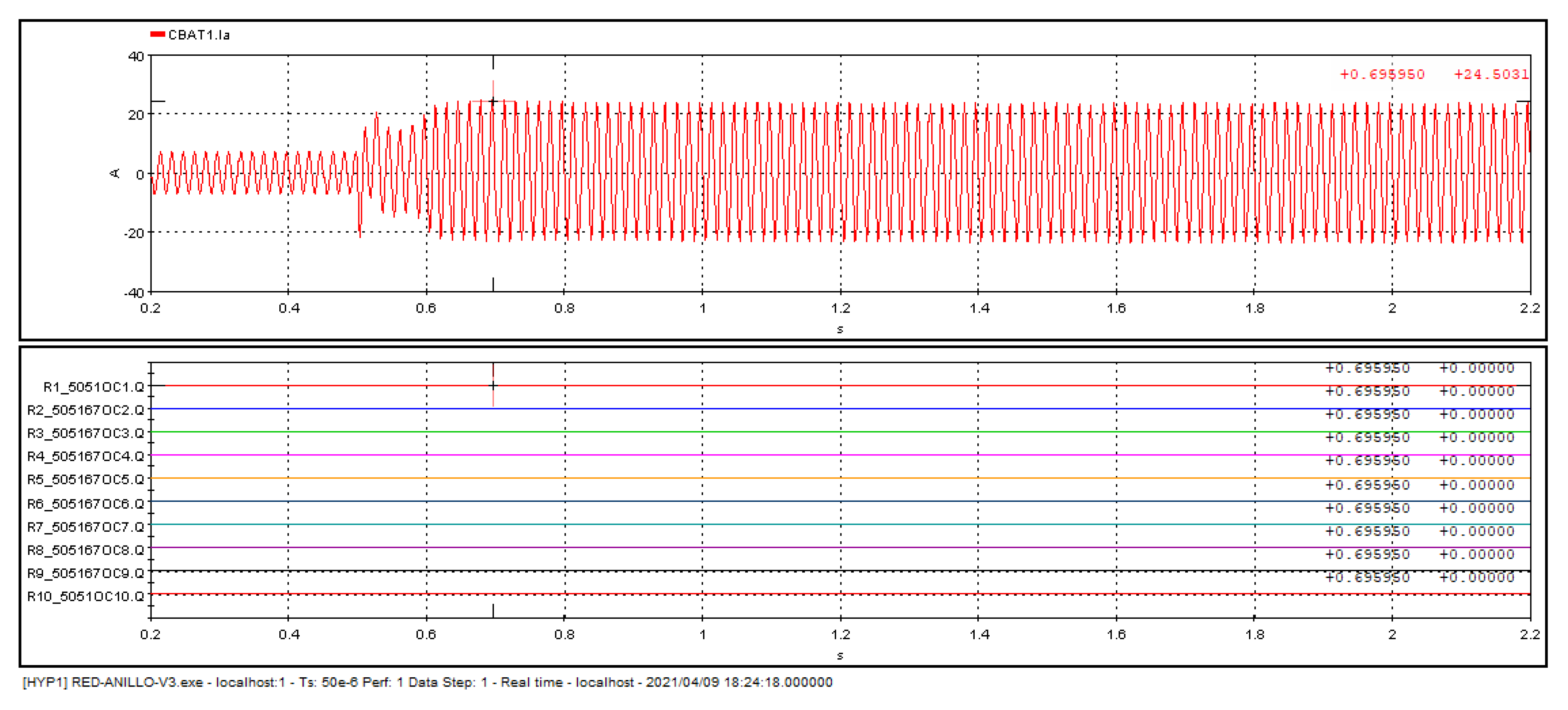
Task: Click the +24.5031 cursor value readout
Action: point(1491,74)
